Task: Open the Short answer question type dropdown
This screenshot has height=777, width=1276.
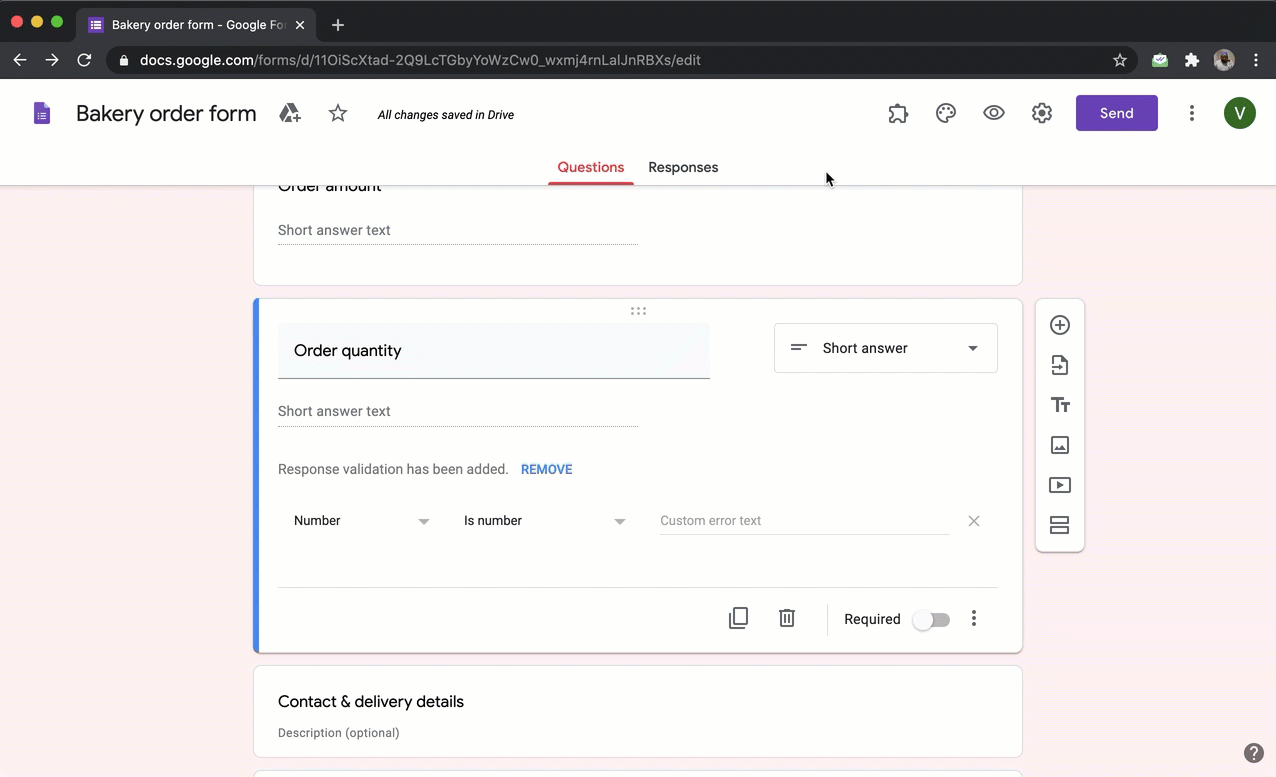Action: point(885,348)
